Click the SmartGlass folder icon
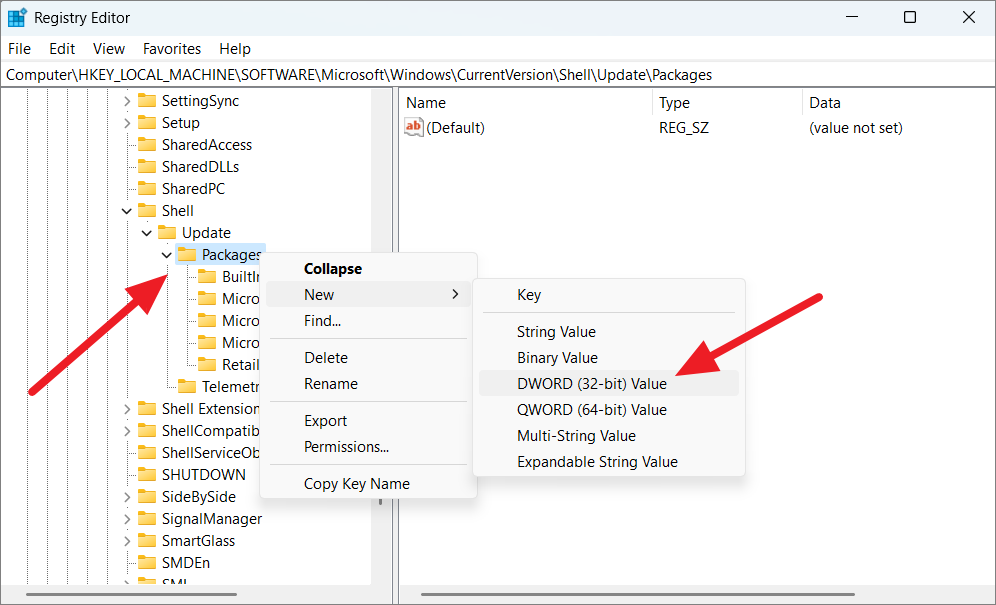The height and width of the screenshot is (605, 996). tap(147, 541)
